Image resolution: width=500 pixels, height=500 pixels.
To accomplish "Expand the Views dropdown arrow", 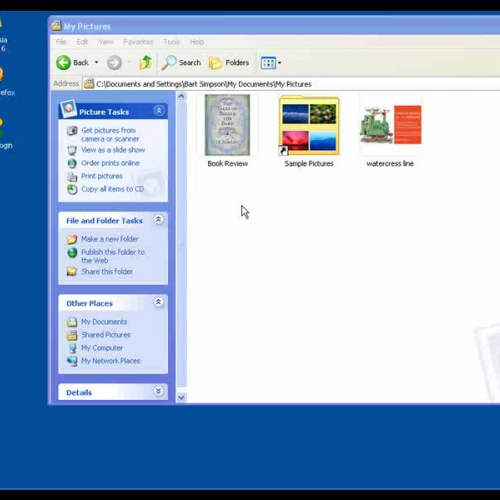I will [x=279, y=63].
